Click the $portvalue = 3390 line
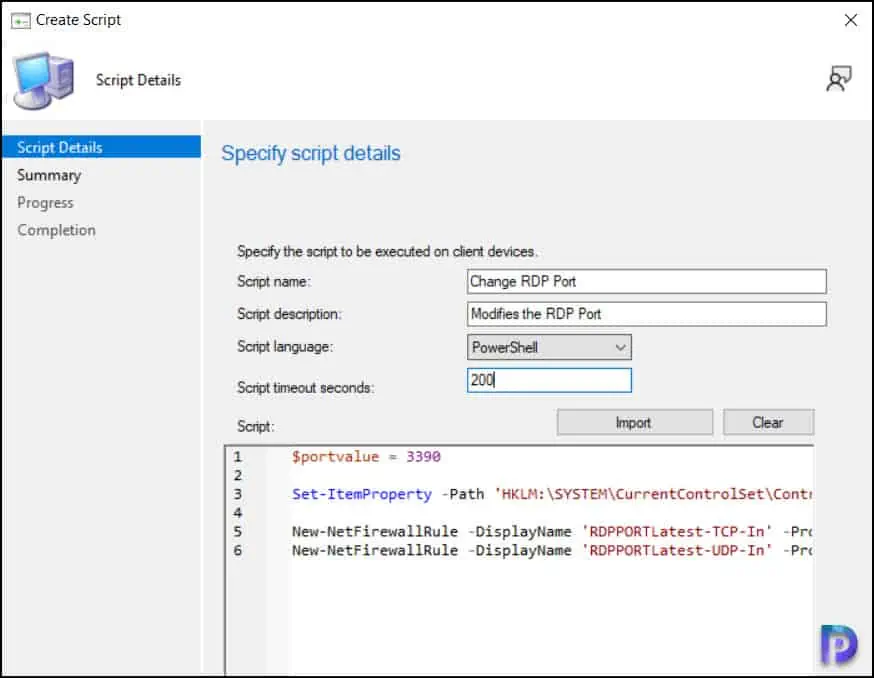Screen dimensions: 874x678 point(366,457)
